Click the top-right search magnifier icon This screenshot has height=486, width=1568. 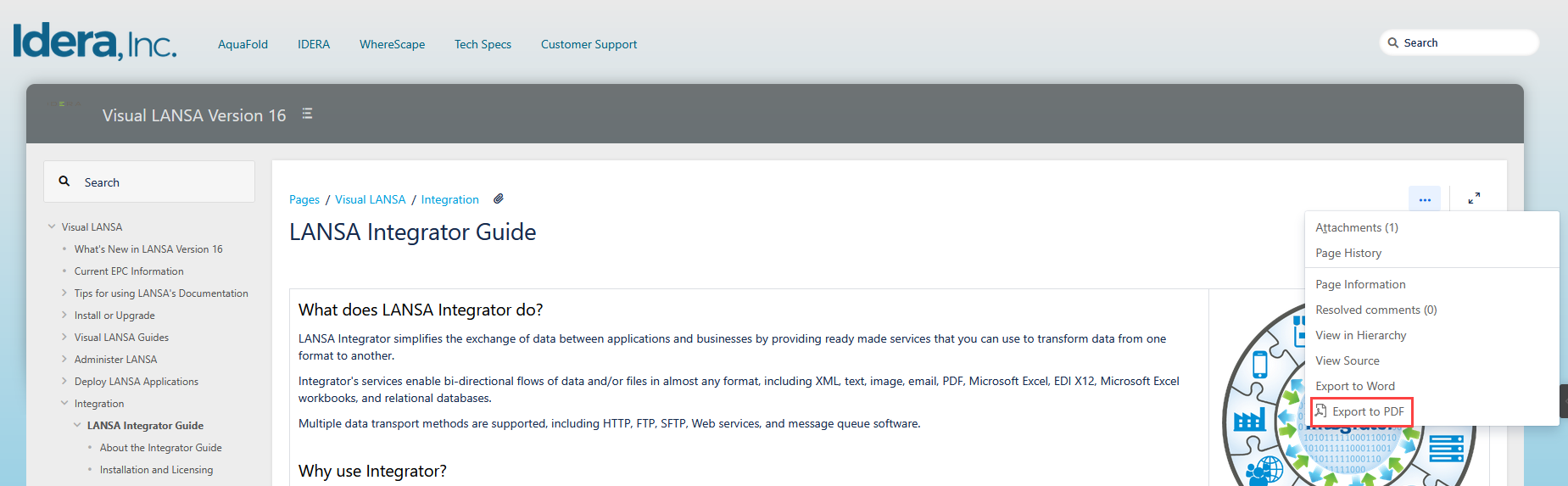1392,42
